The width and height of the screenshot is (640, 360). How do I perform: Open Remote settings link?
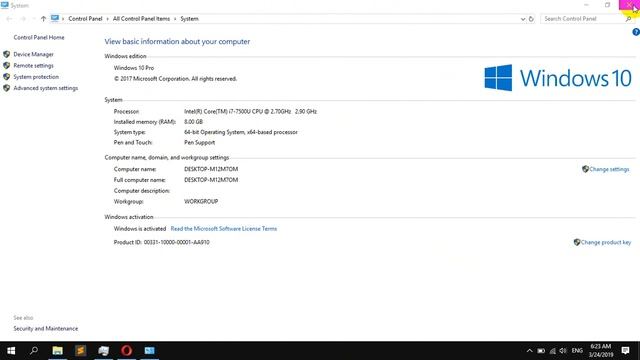click(33, 66)
